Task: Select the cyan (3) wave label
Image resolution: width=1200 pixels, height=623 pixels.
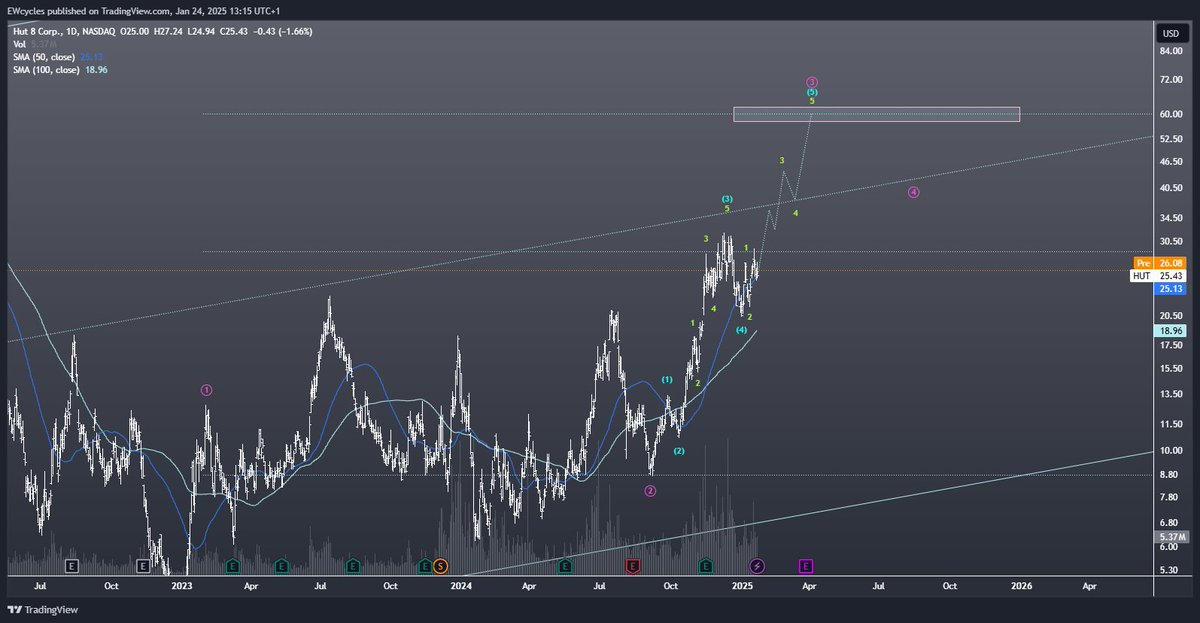Action: tap(727, 199)
